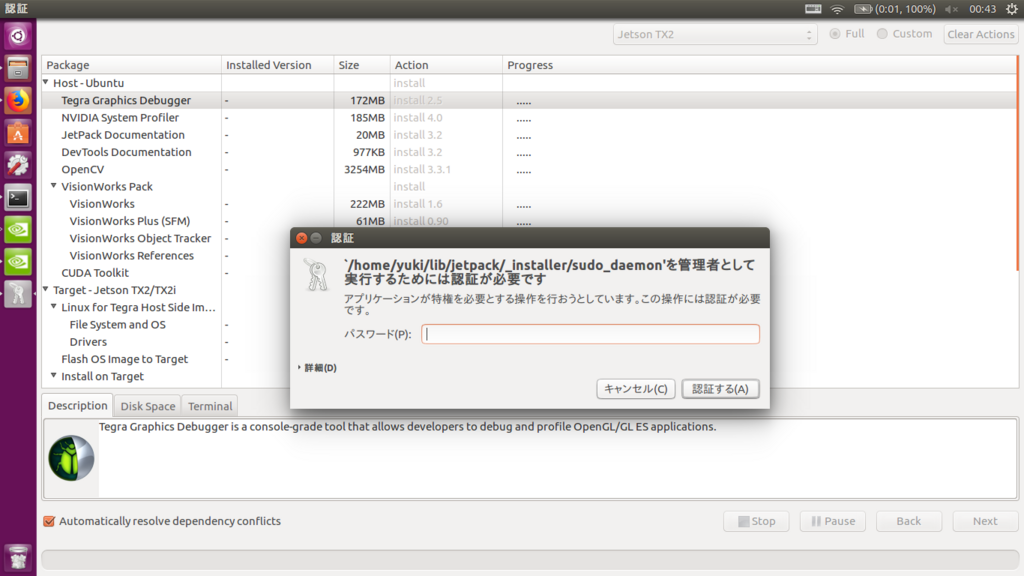Viewport: 1024px width, 576px height.
Task: Open the muted volume indicator
Action: tap(952, 9)
